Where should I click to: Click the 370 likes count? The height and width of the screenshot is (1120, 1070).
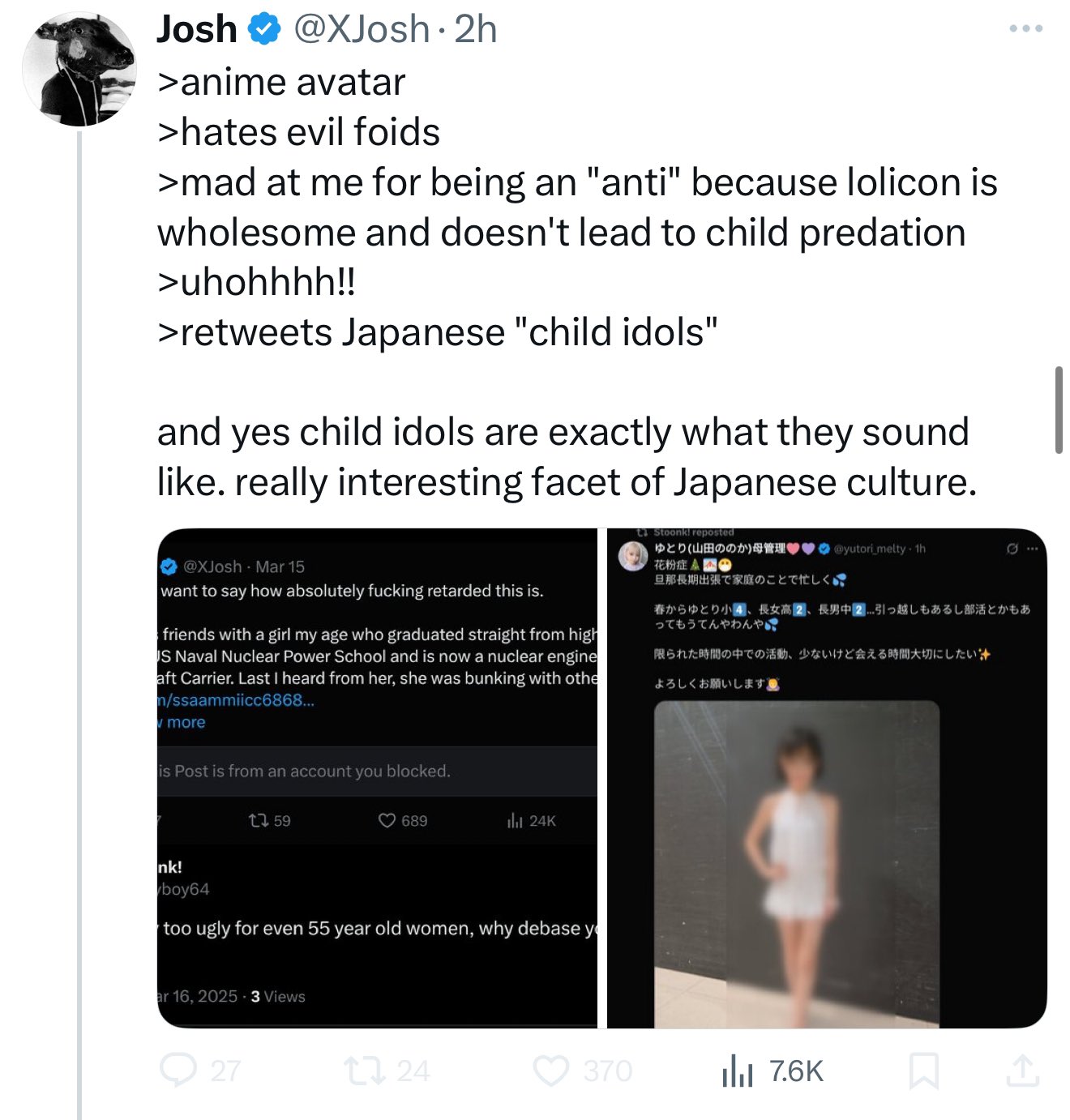coord(607,1071)
